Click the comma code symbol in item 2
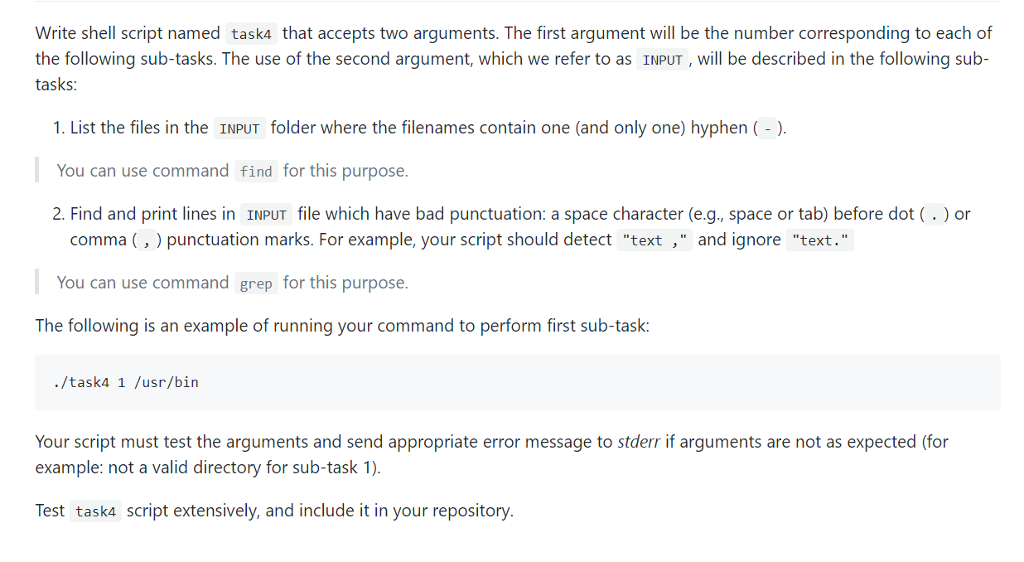 pyautogui.click(x=146, y=240)
